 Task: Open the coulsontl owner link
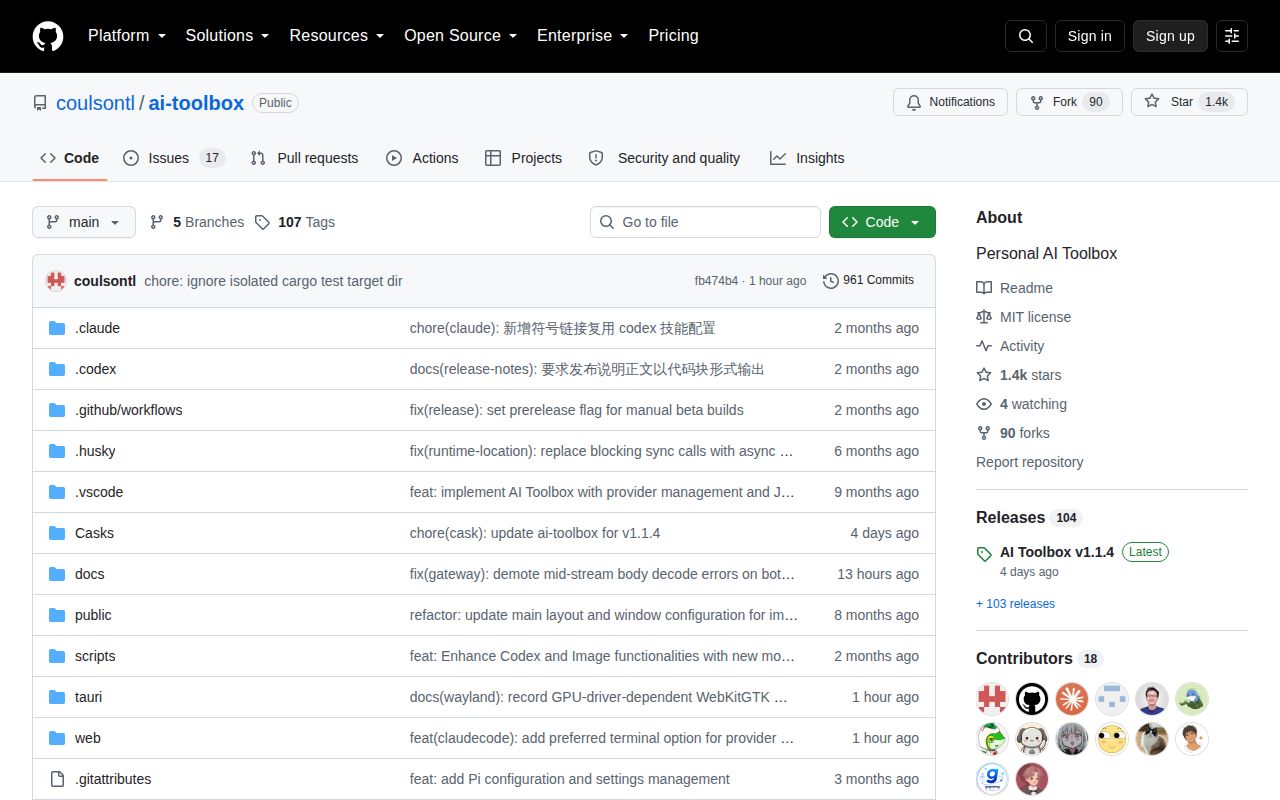pyautogui.click(x=95, y=103)
